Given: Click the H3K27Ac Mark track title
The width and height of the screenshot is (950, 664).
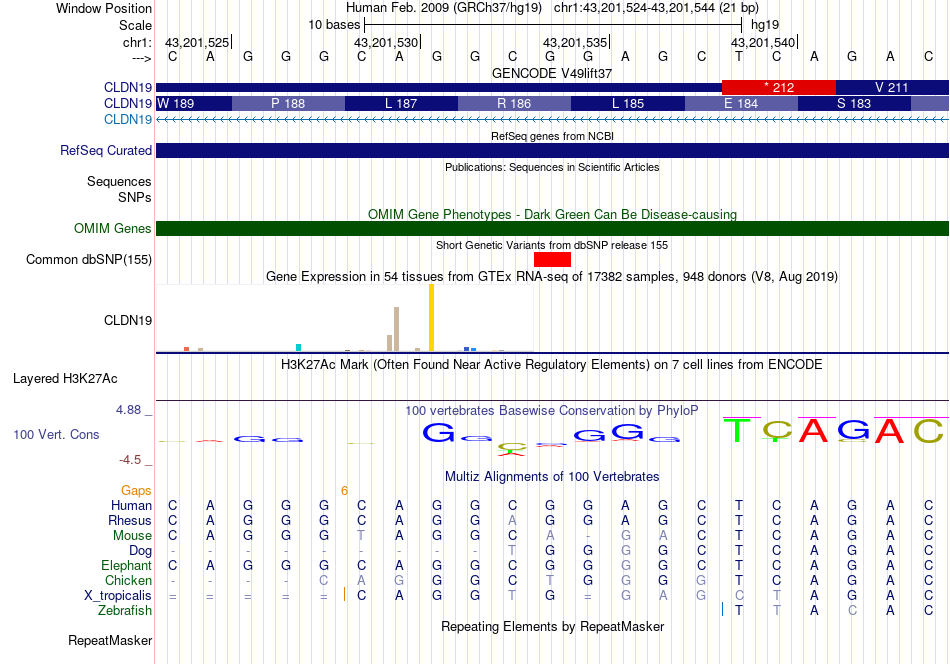Looking at the screenshot, I should (x=552, y=365).
